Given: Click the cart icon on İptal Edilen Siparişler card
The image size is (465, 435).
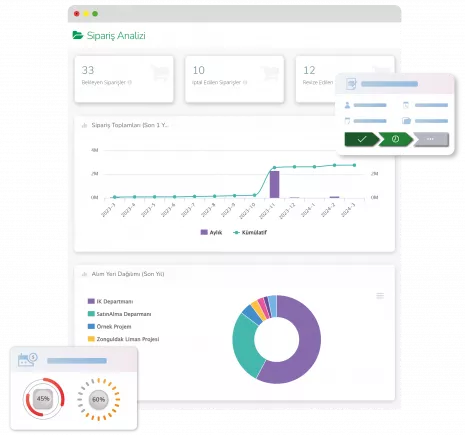Looking at the screenshot, I should tap(270, 73).
